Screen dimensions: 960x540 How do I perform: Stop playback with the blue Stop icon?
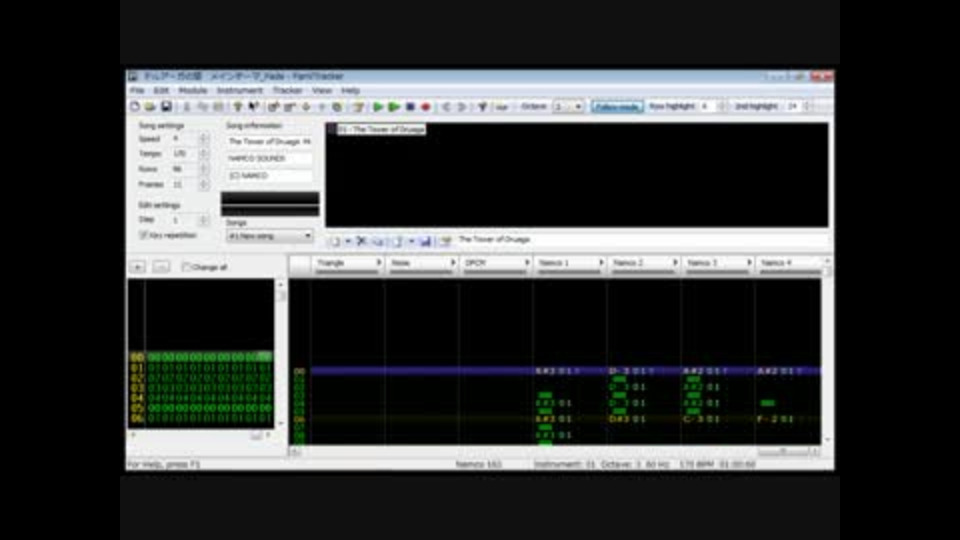410,107
